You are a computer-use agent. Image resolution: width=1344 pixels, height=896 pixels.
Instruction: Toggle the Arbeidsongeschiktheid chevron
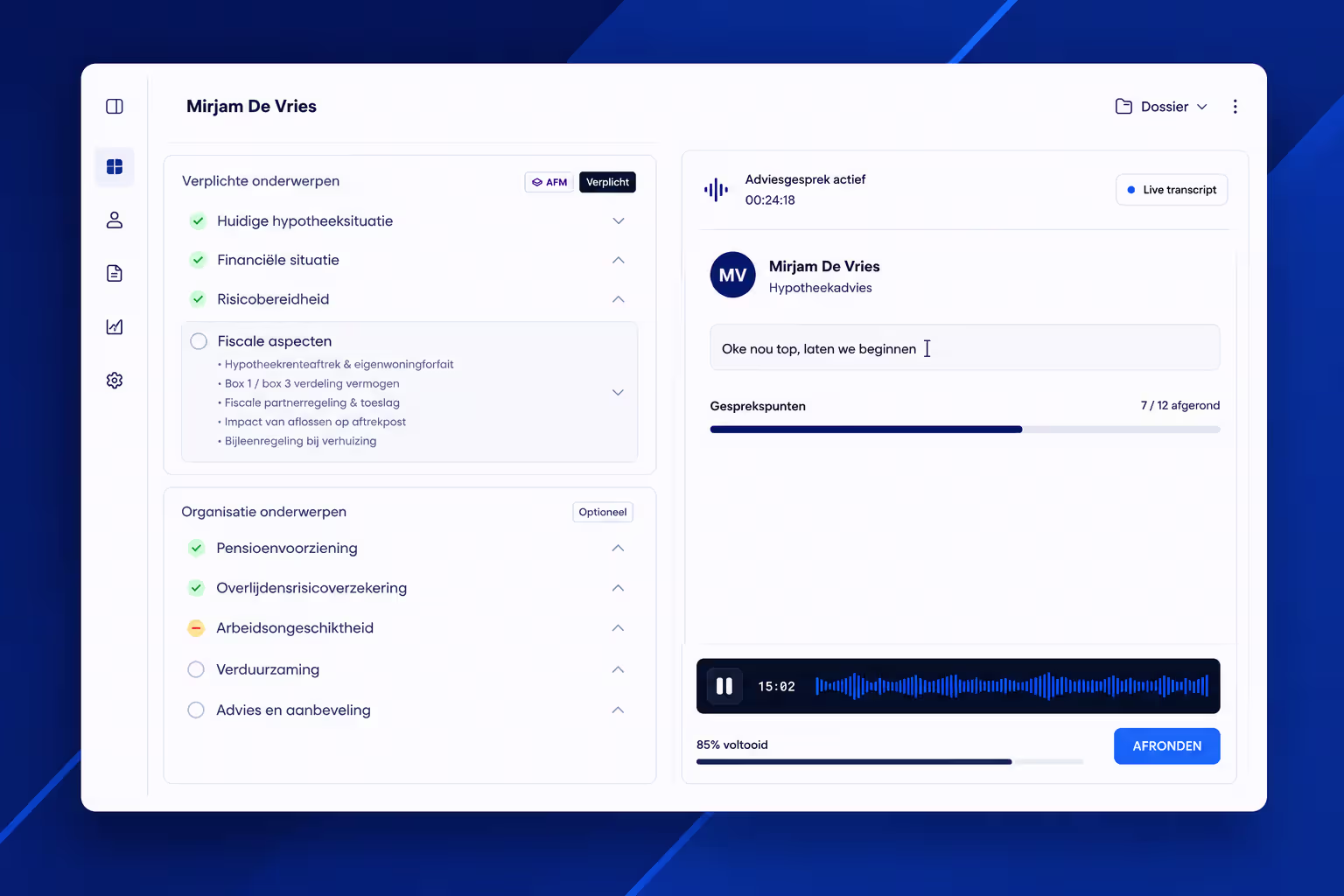tap(619, 628)
